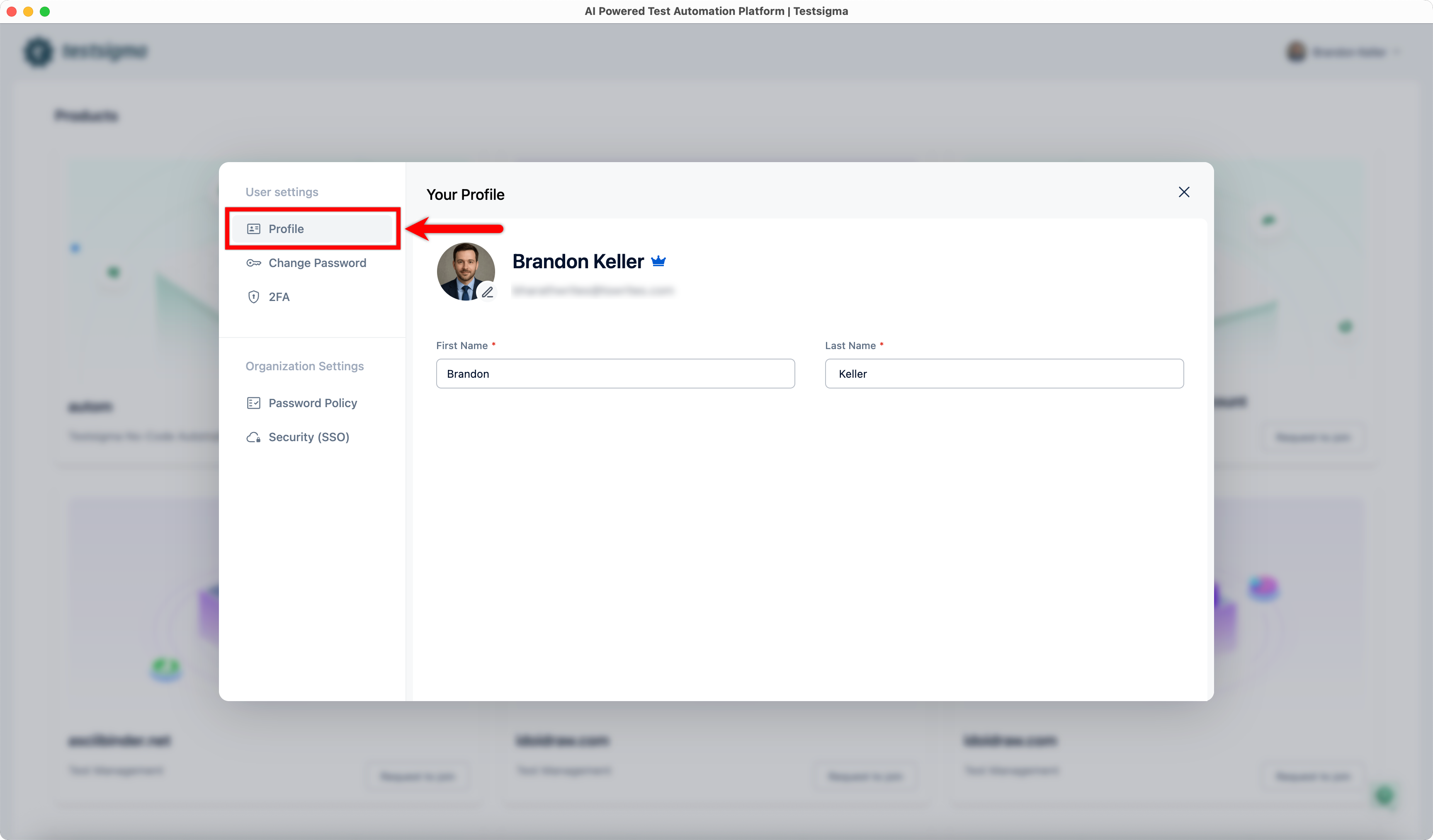Click the Testsigma logo in the top bar
The width and height of the screenshot is (1433, 840).
(x=85, y=51)
